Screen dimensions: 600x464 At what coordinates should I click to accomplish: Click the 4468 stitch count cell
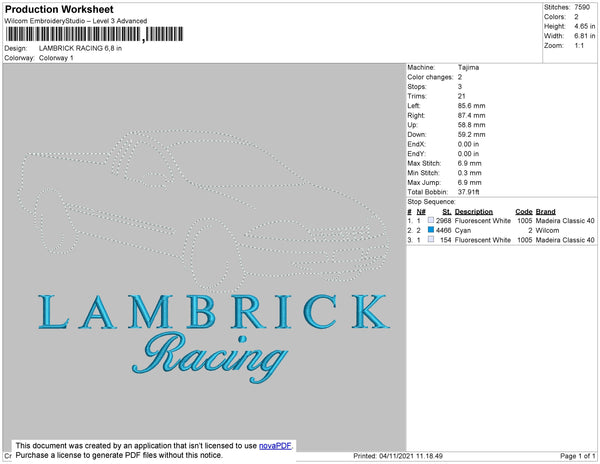click(443, 230)
